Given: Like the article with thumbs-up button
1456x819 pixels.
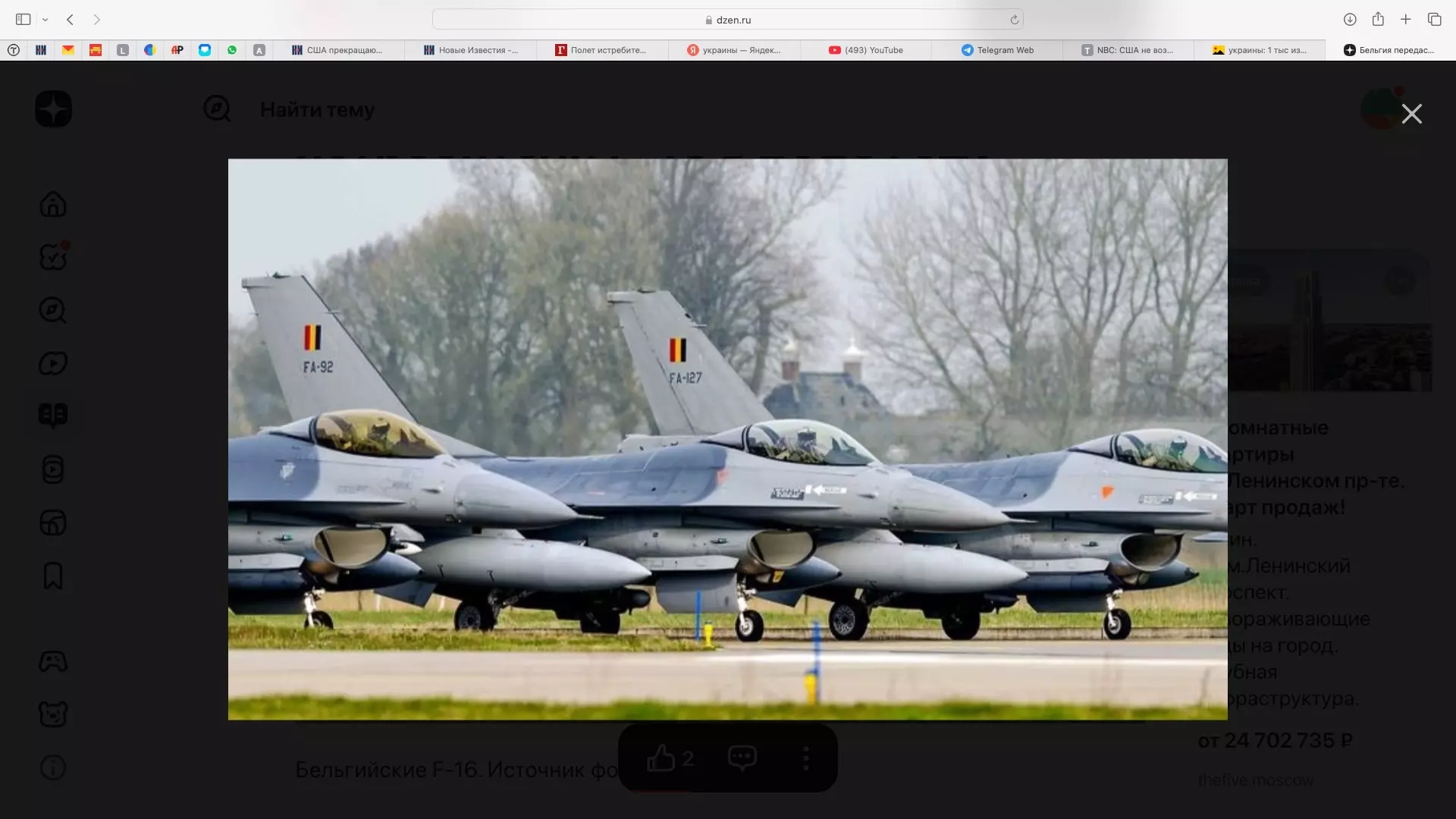Looking at the screenshot, I should [x=670, y=758].
